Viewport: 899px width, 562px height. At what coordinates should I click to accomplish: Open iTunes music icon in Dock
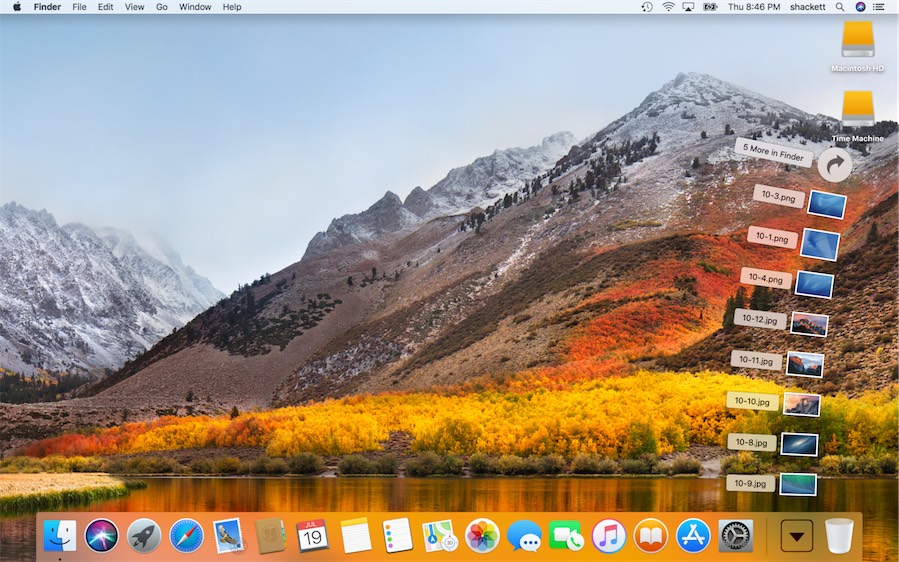(x=608, y=536)
